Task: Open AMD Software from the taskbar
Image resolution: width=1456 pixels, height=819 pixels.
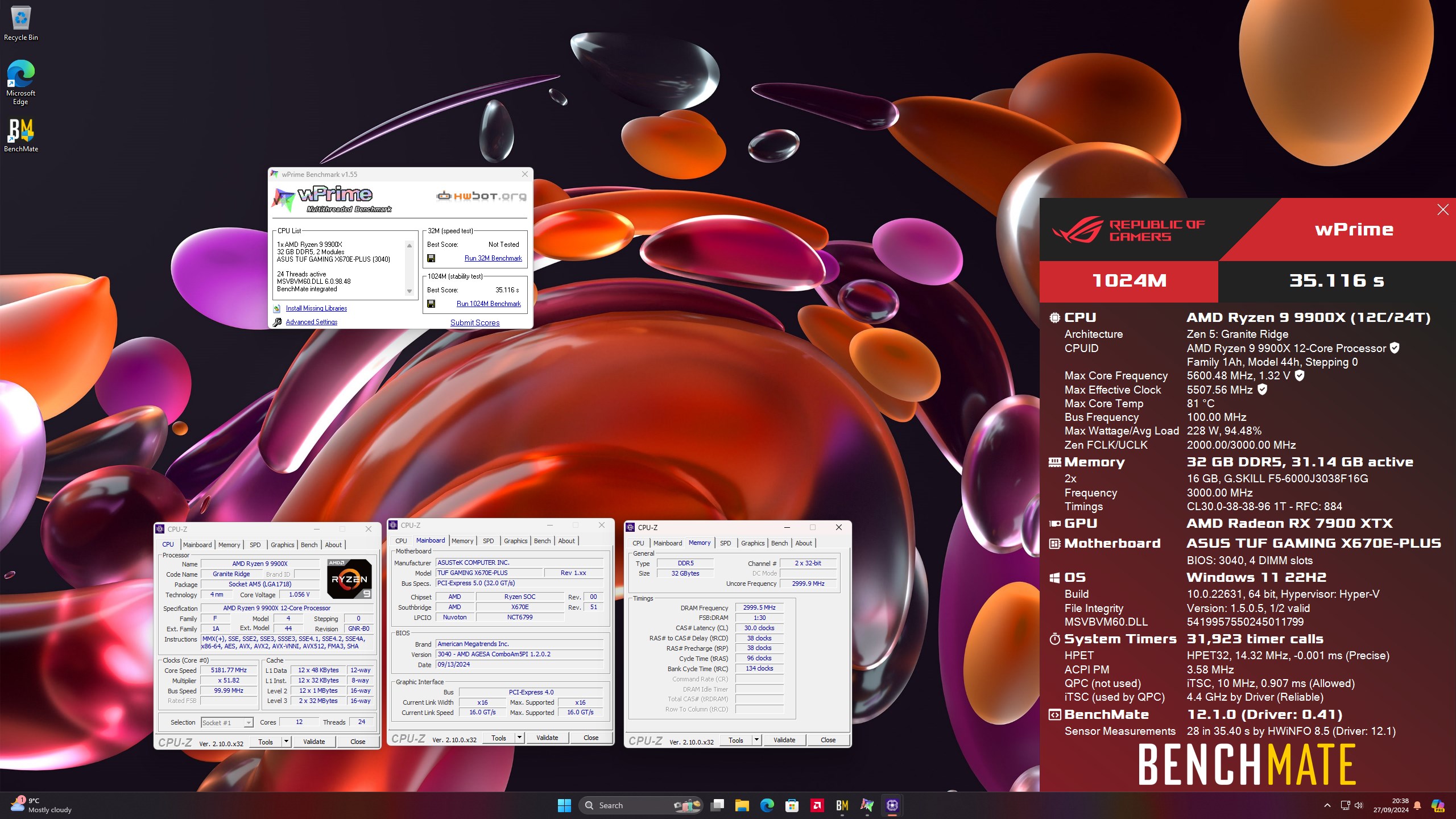Action: click(x=817, y=805)
